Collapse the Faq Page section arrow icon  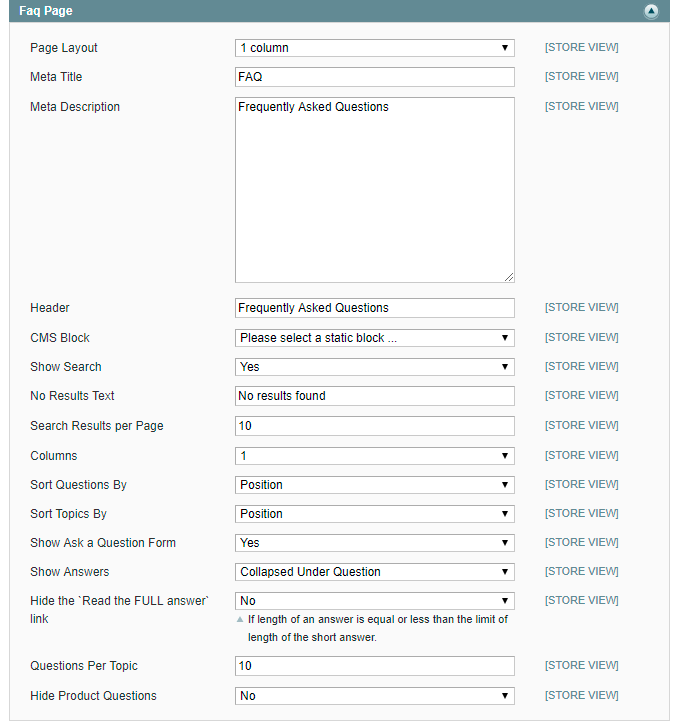651,11
